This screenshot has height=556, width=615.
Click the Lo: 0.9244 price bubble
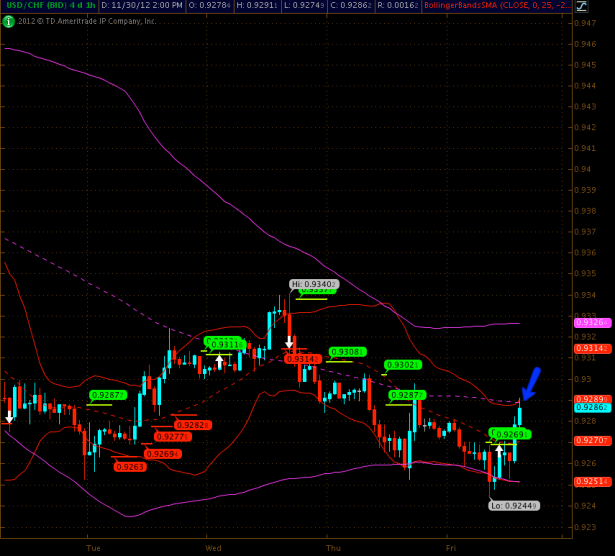point(514,505)
